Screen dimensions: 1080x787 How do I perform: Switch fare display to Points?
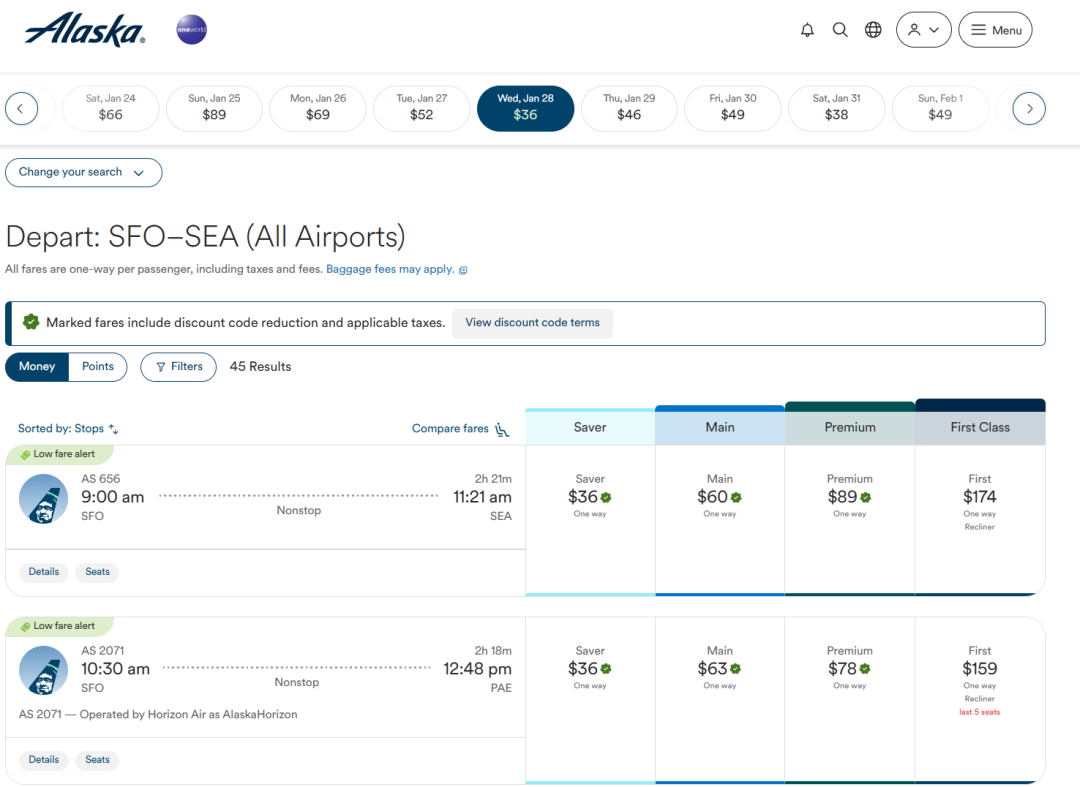98,367
